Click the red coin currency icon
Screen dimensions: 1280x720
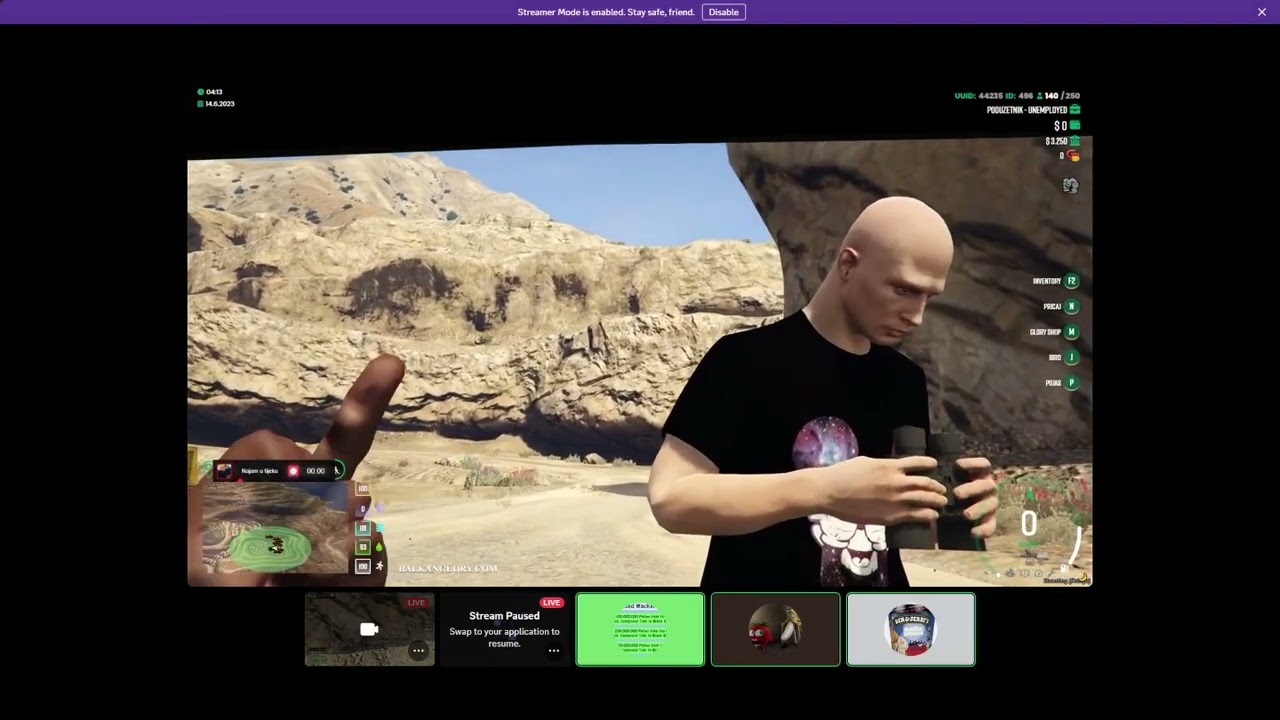[x=1074, y=156]
